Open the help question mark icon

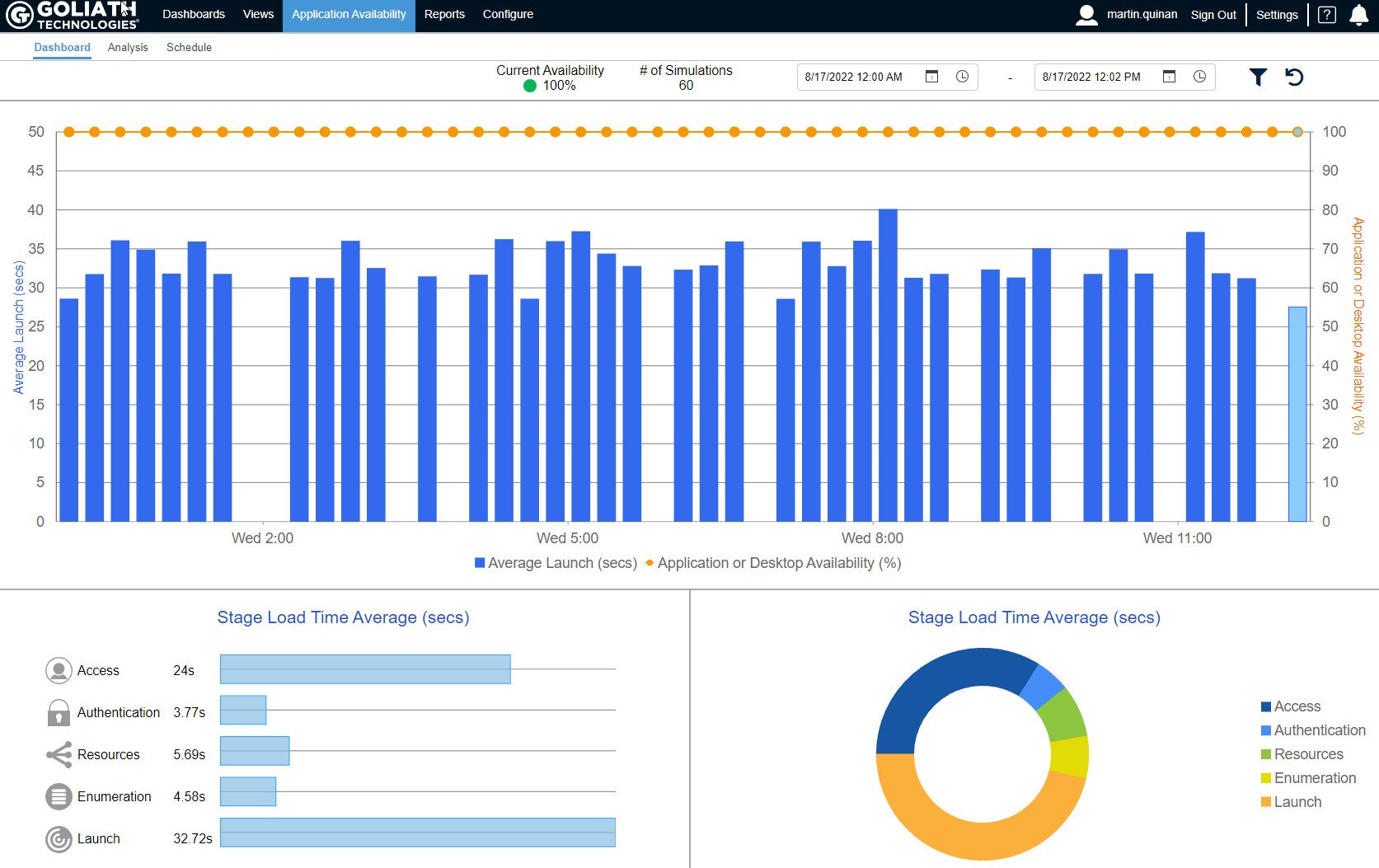coord(1326,15)
